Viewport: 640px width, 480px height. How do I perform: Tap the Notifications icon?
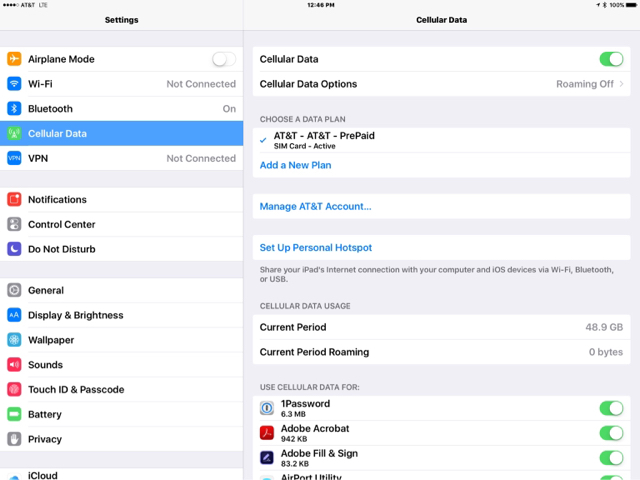[x=14, y=200]
